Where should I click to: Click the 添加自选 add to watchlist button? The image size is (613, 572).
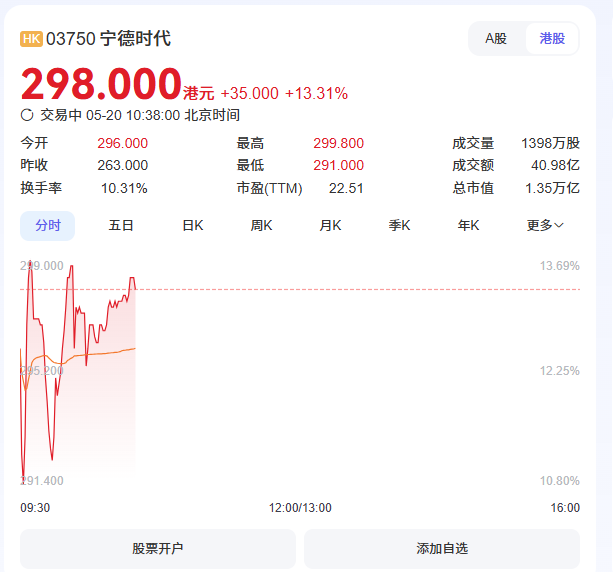[x=442, y=549]
